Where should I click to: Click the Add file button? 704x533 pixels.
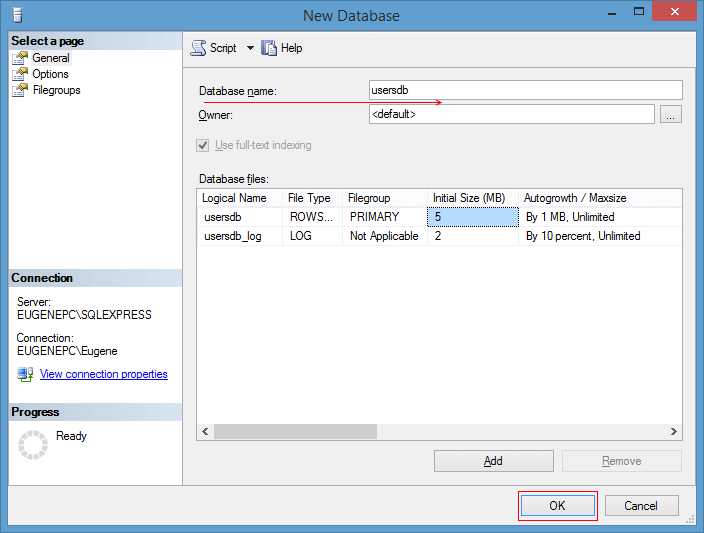[x=493, y=461]
